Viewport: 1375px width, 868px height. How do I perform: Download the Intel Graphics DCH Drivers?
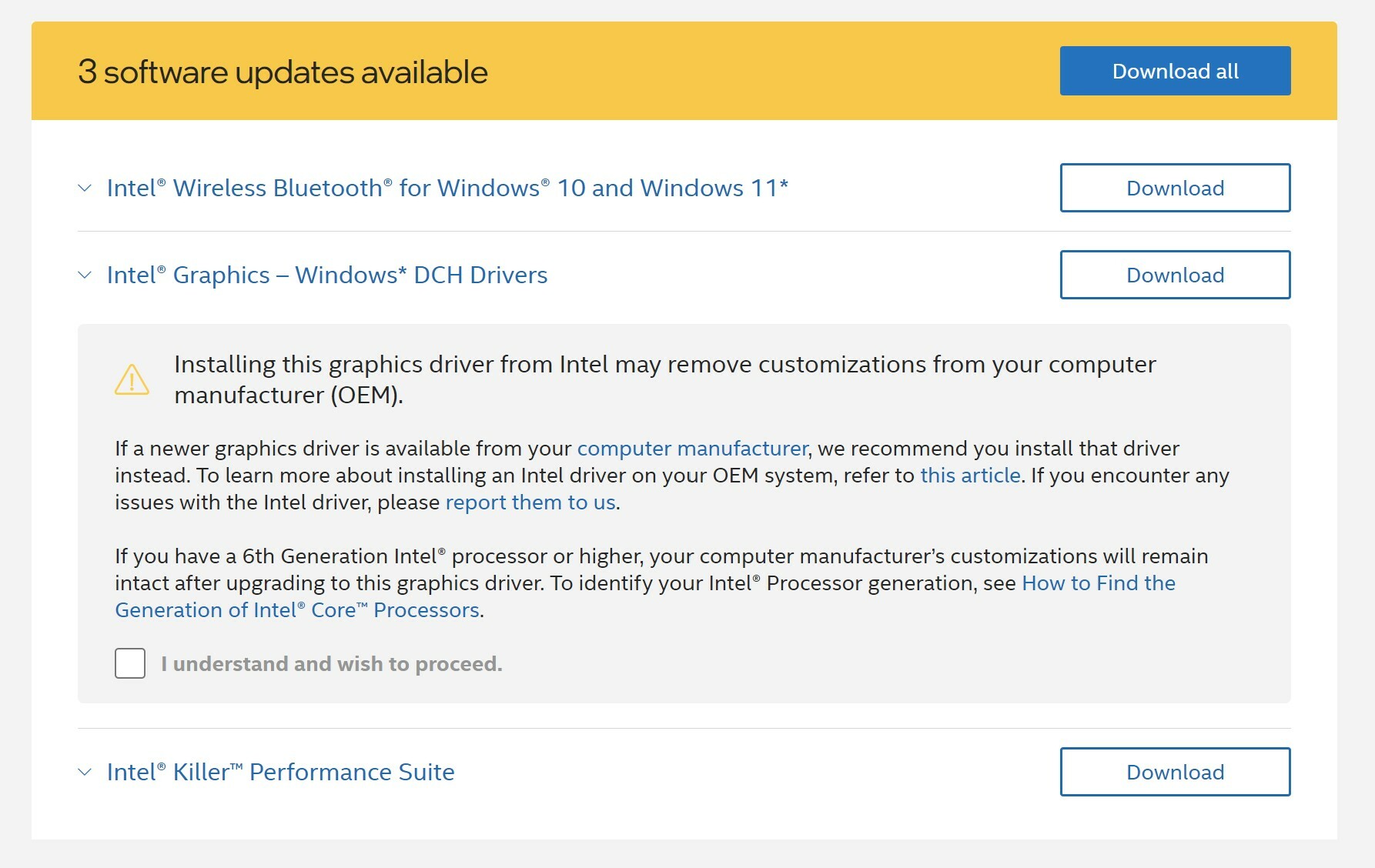pyautogui.click(x=1175, y=275)
